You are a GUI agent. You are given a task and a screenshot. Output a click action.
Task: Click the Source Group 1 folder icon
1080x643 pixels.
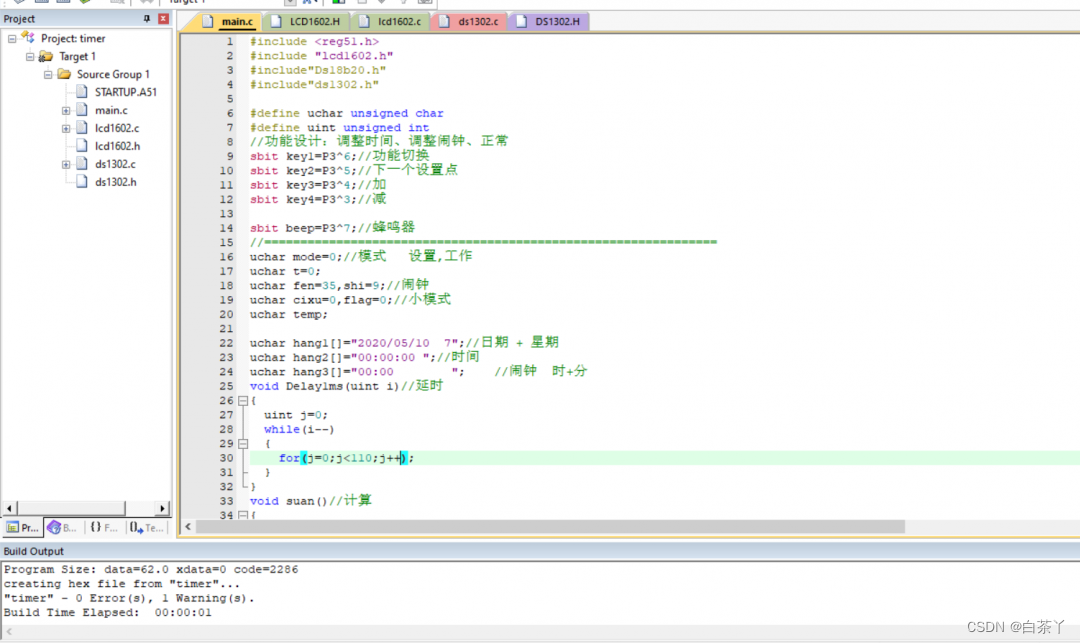[64, 74]
